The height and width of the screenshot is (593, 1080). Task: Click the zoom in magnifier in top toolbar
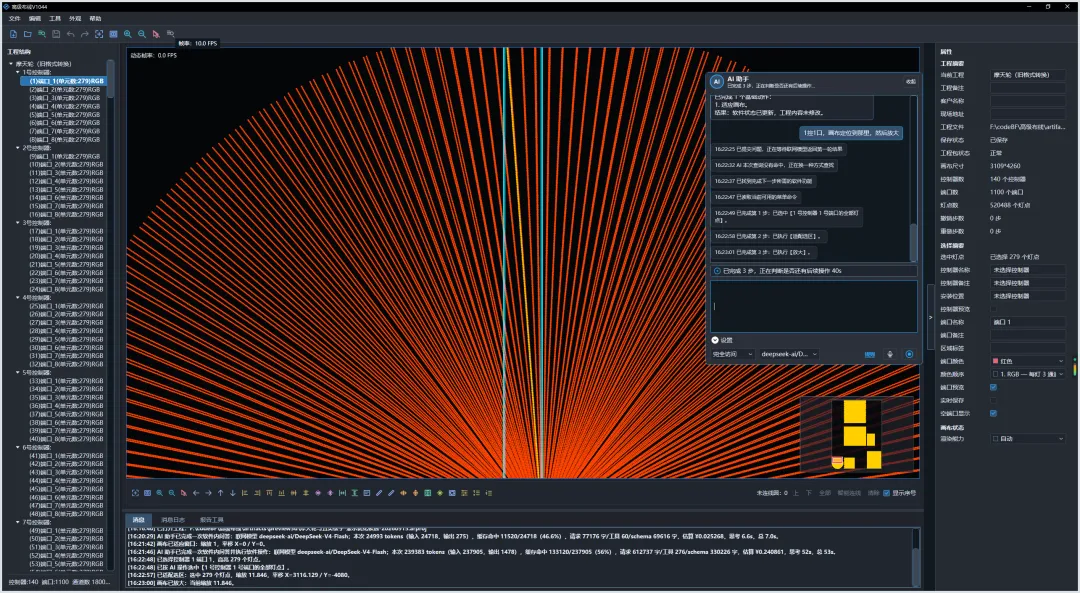point(127,34)
